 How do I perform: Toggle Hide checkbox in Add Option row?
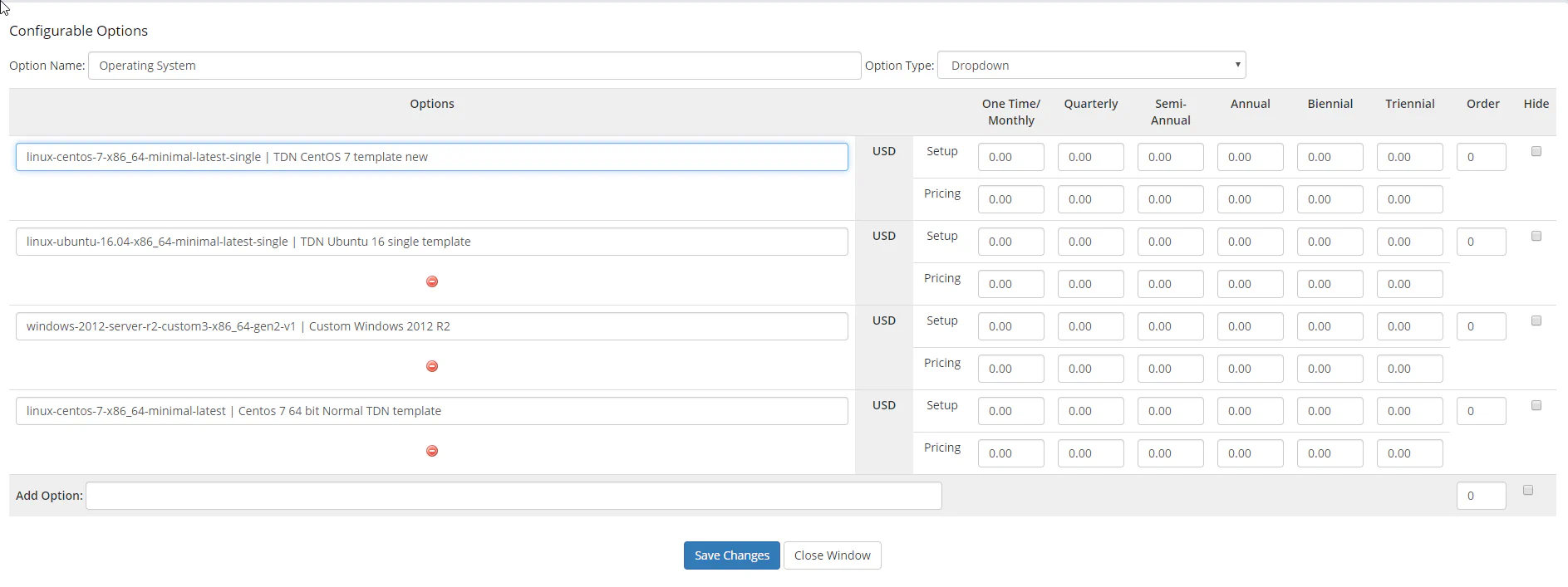click(x=1528, y=491)
